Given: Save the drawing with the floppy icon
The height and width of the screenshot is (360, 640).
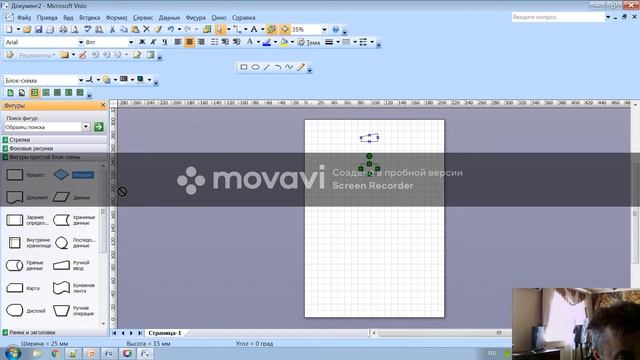Looking at the screenshot, I should pyautogui.click(x=38, y=29).
